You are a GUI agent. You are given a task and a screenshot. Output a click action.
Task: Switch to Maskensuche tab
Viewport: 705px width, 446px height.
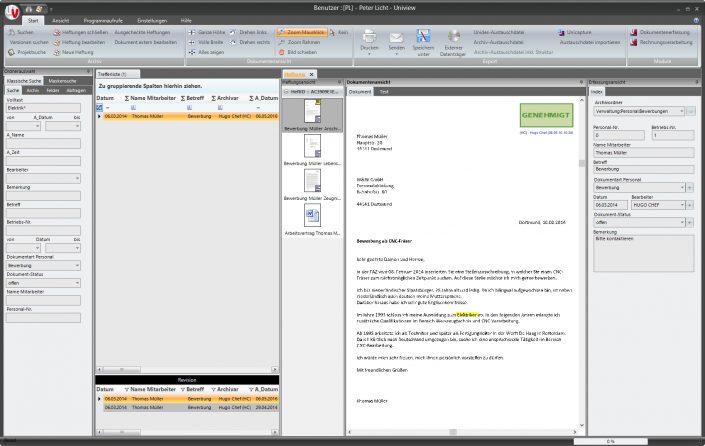tap(62, 81)
